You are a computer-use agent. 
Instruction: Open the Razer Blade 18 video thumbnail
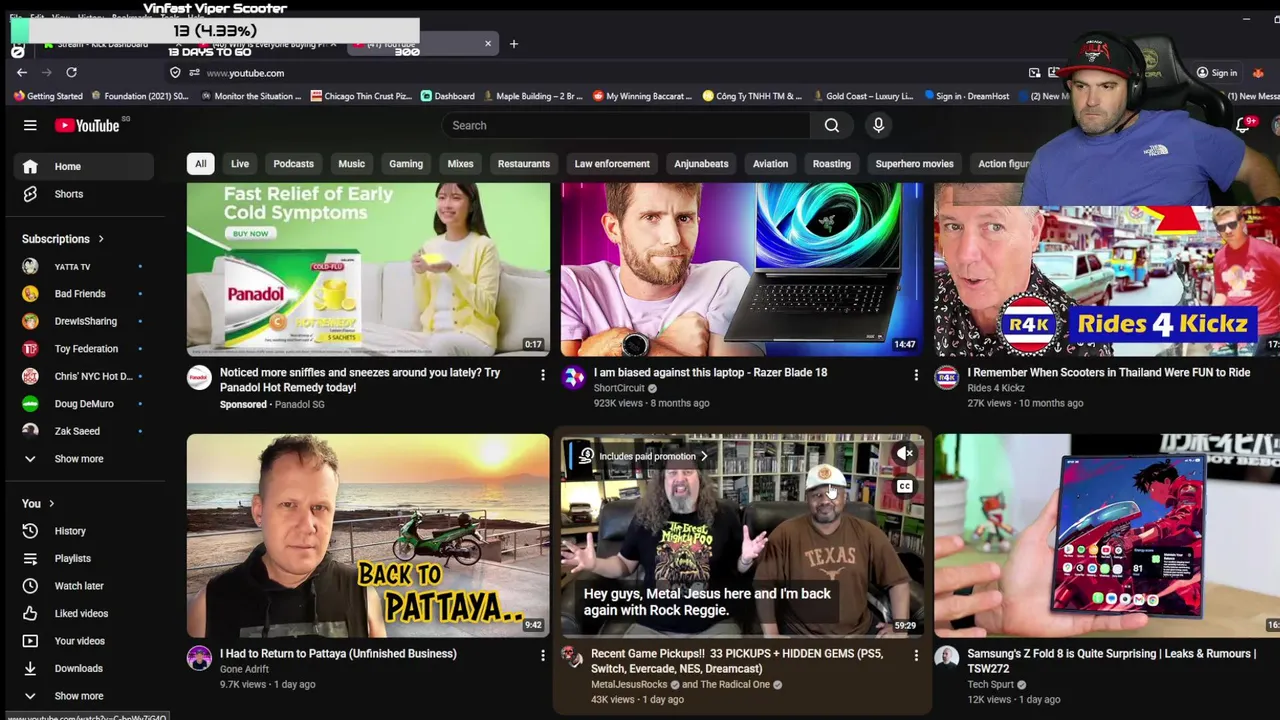pyautogui.click(x=742, y=269)
